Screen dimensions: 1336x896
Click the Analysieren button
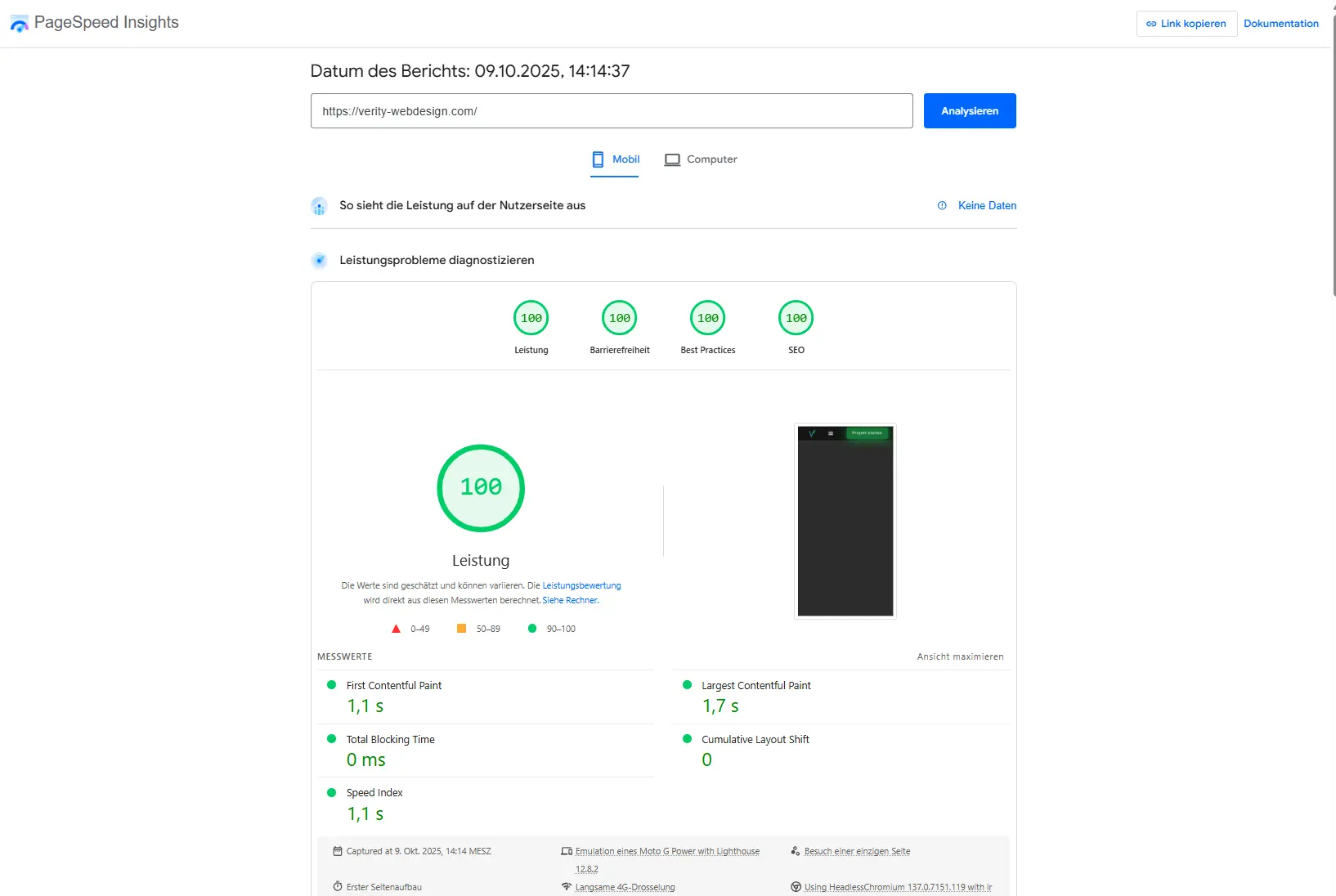coord(969,110)
